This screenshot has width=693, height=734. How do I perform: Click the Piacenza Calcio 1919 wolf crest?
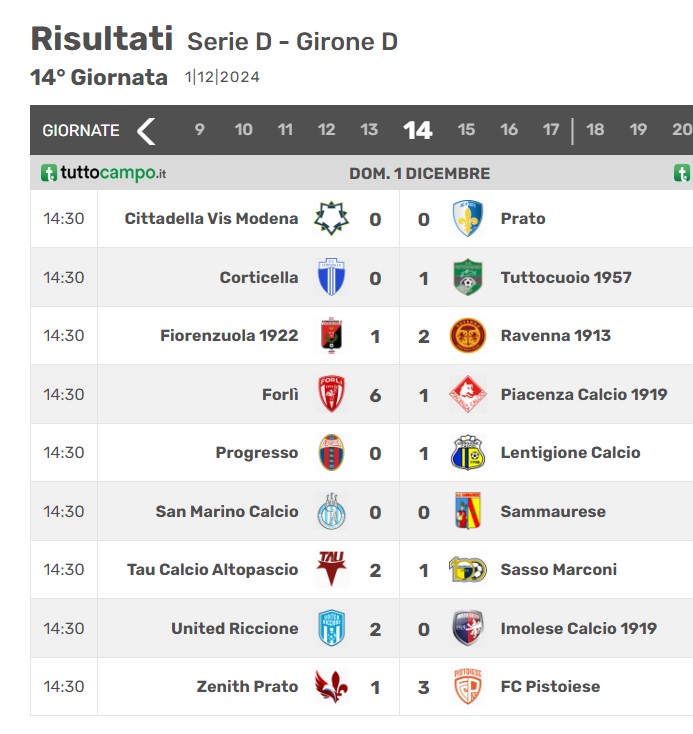(467, 394)
